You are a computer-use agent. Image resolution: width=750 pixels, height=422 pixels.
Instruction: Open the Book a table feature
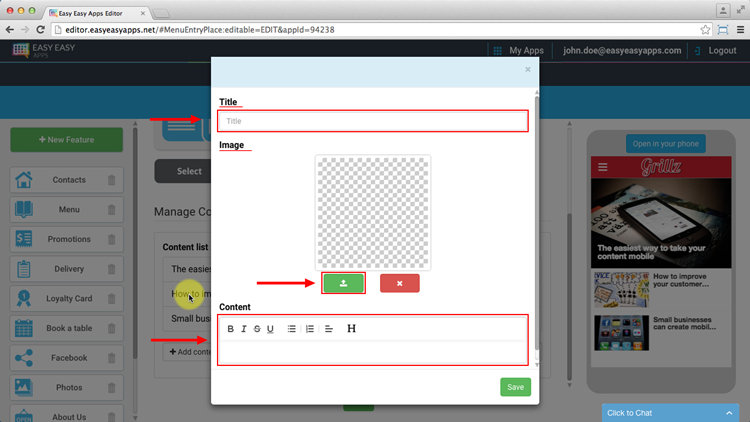(66, 328)
